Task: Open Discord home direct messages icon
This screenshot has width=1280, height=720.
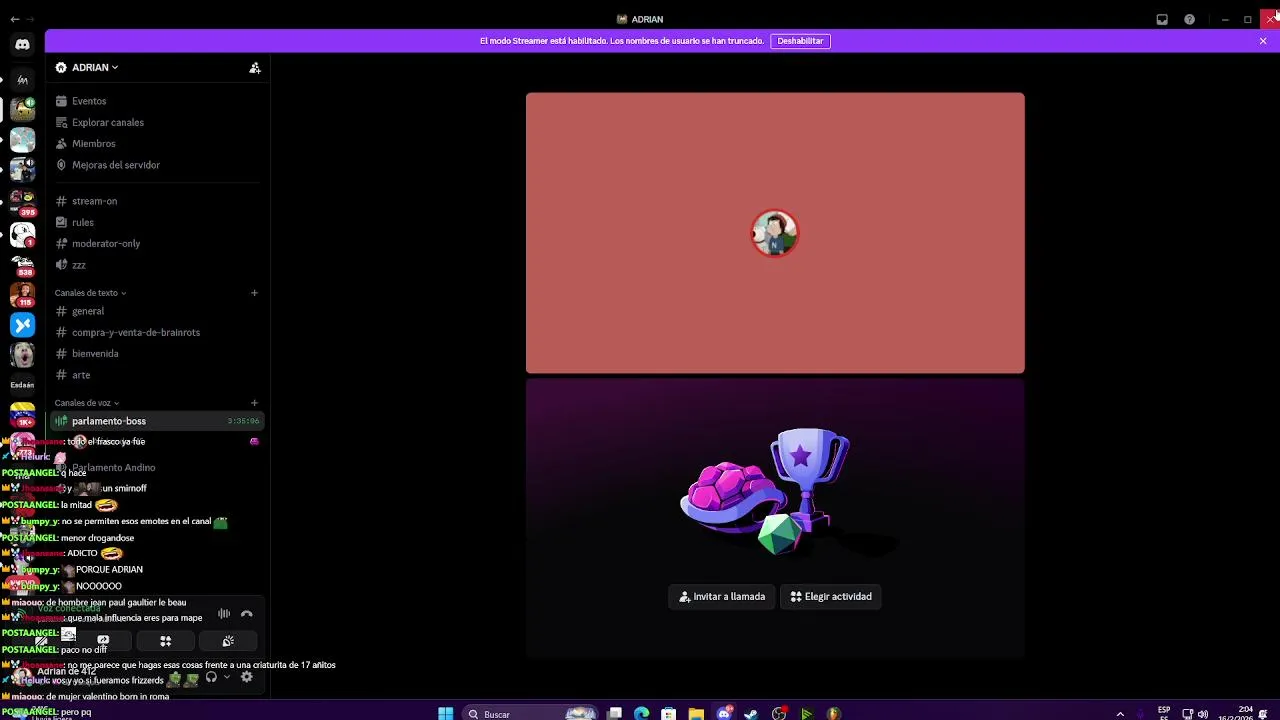Action: coord(22,44)
